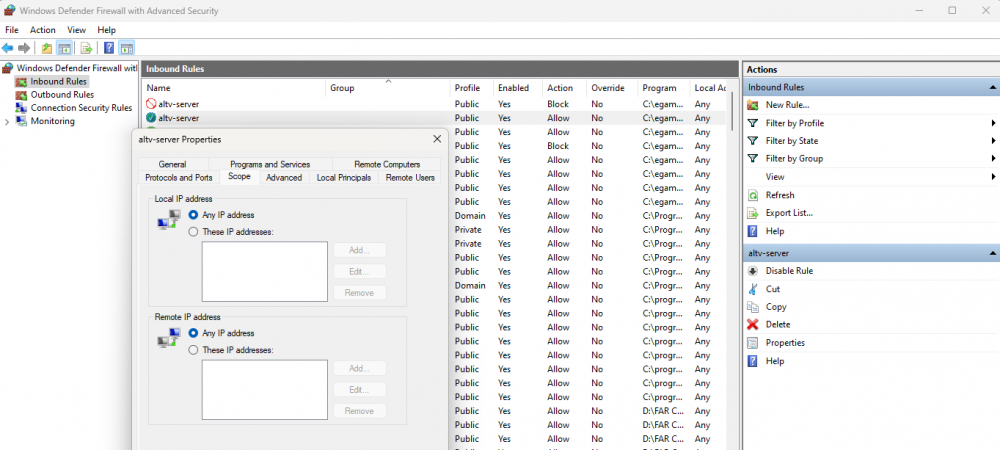The image size is (1000, 450).
Task: Click the Windows Defender Firewall root node icon
Action: click(x=8, y=68)
